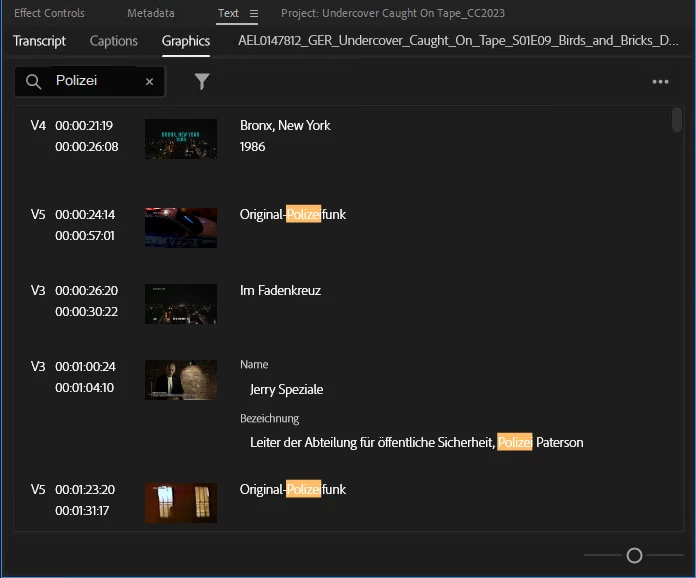This screenshot has height=578, width=696.
Task: Click the end timecode 00:00:26:08
Action: pyautogui.click(x=87, y=147)
